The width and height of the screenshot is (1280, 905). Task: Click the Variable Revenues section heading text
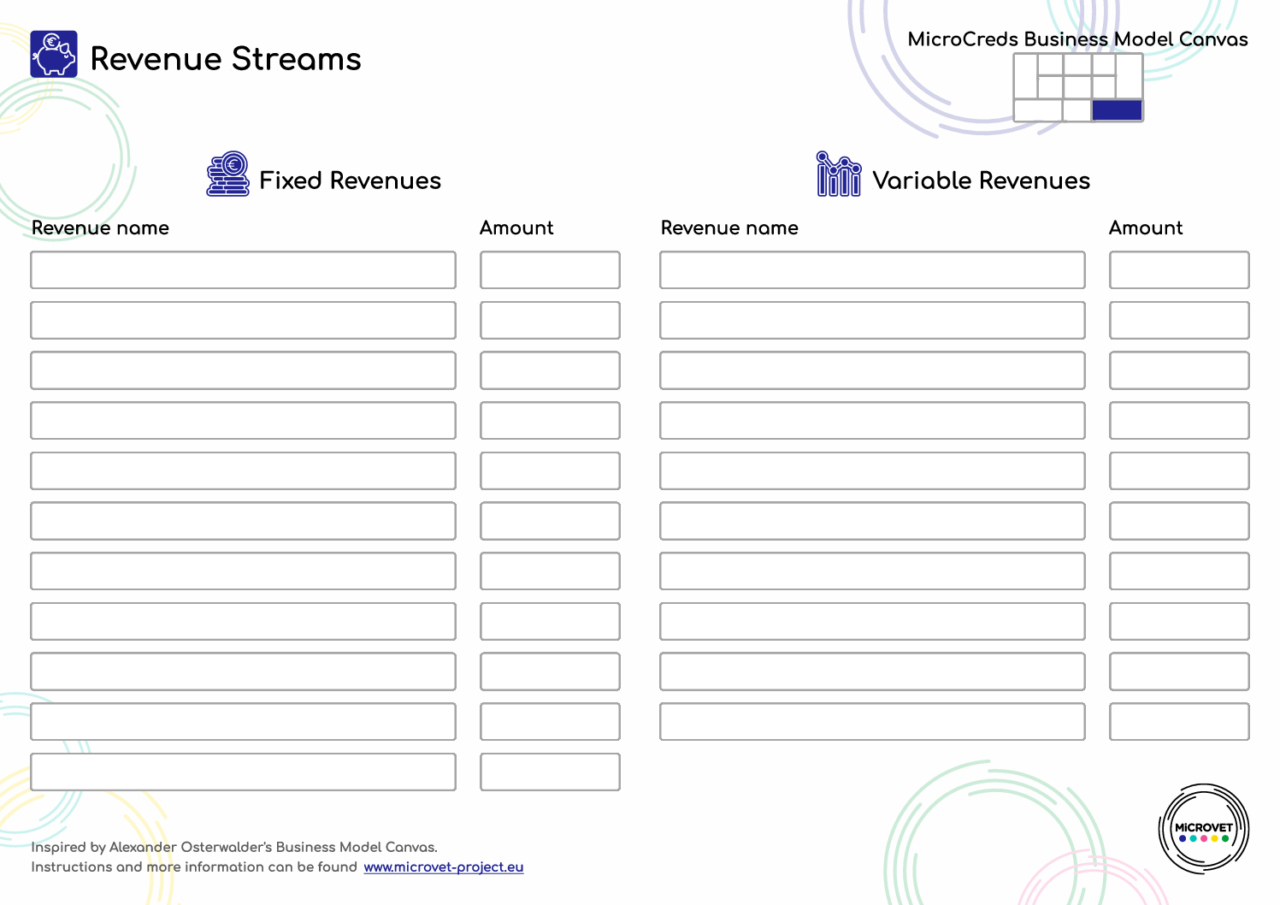[x=980, y=181]
